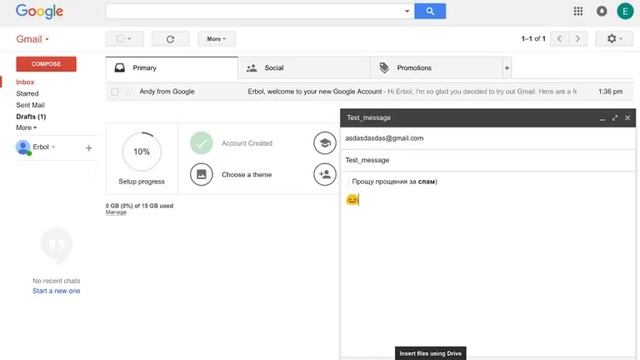
Task: Go to newer messages arrow
Action: pyautogui.click(x=559, y=39)
